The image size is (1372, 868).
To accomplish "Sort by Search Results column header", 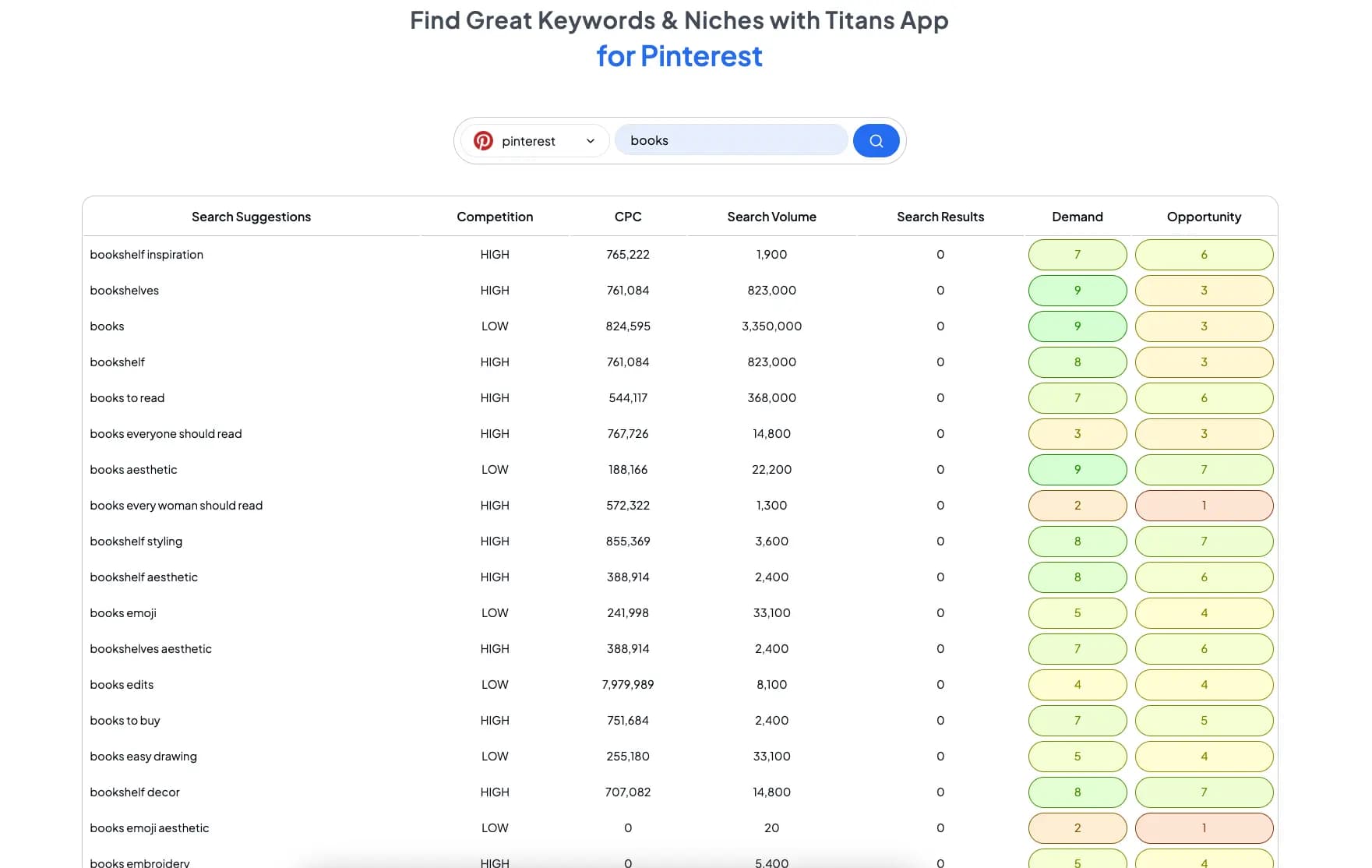I will coord(940,217).
